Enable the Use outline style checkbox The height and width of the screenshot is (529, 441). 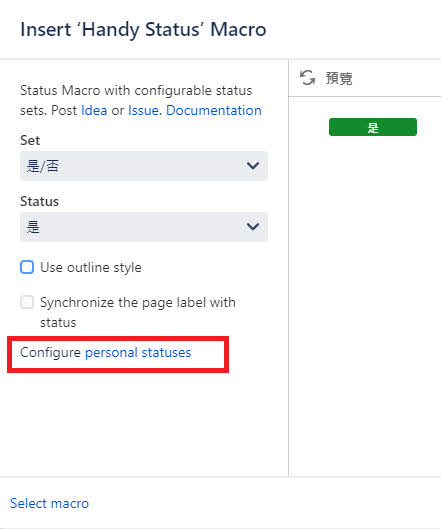pos(27,267)
